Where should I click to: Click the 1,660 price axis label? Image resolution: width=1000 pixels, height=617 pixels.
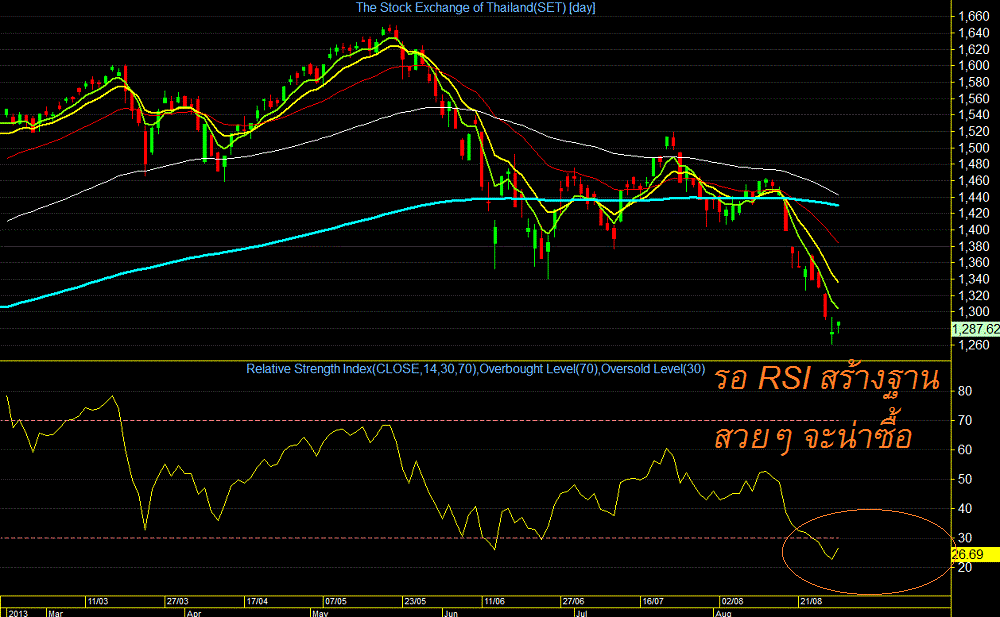(974, 16)
